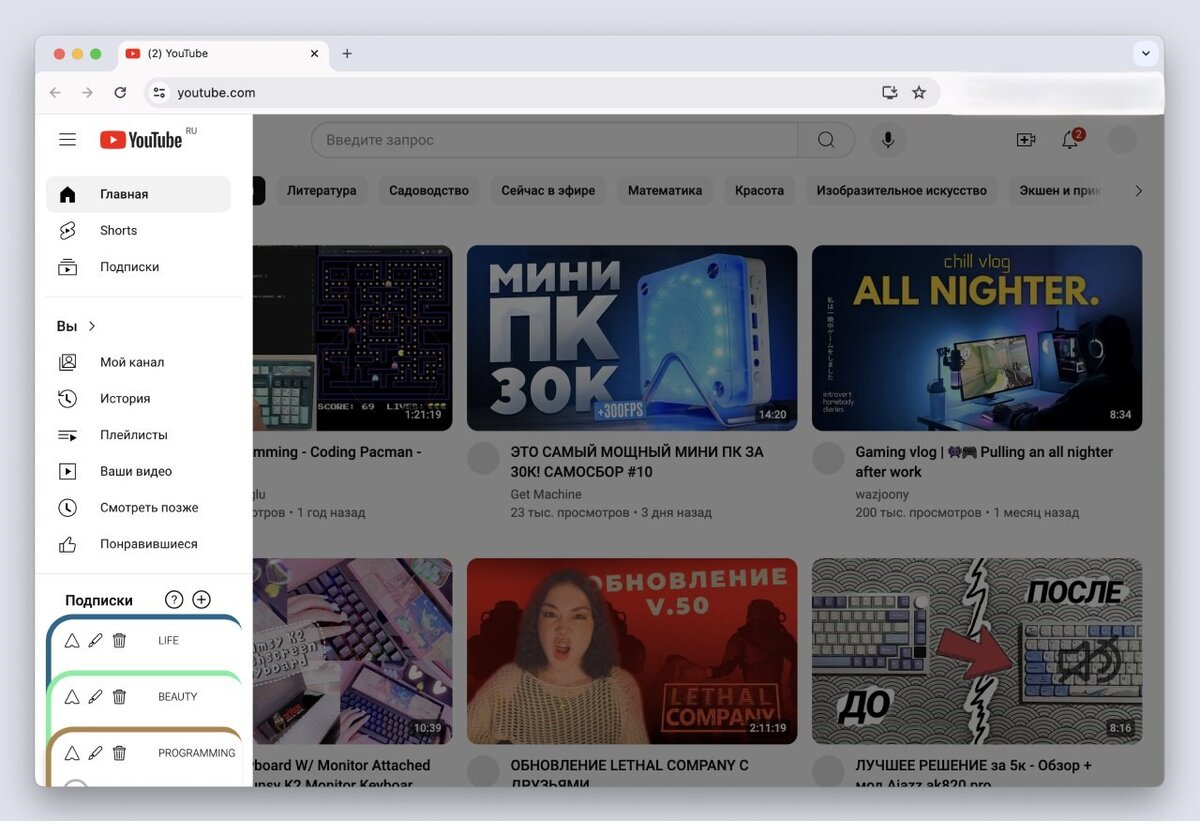Open the Coding Pacman video thumbnail
This screenshot has height=821, width=1200.
point(352,338)
